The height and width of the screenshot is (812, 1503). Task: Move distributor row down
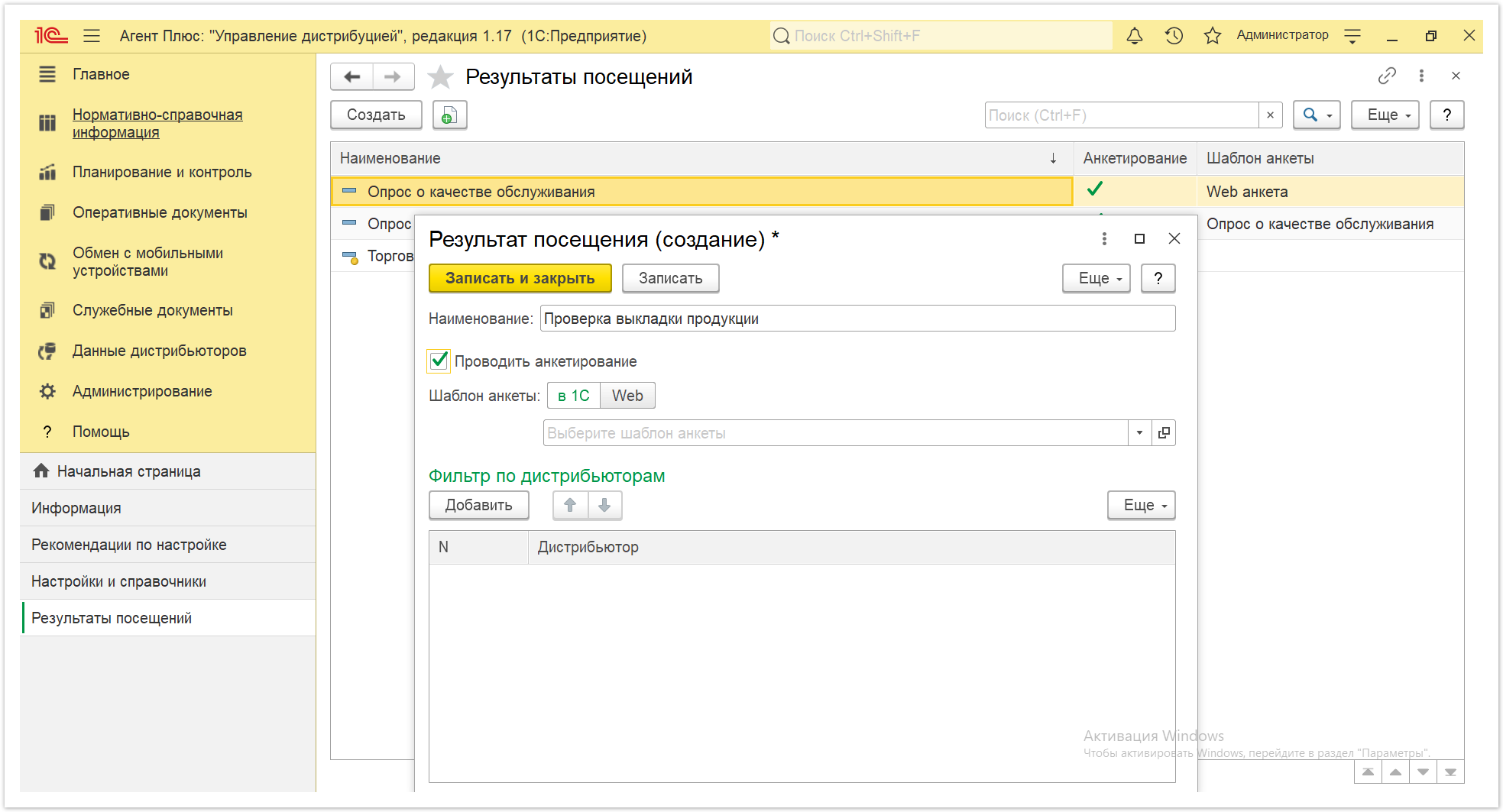[x=604, y=505]
